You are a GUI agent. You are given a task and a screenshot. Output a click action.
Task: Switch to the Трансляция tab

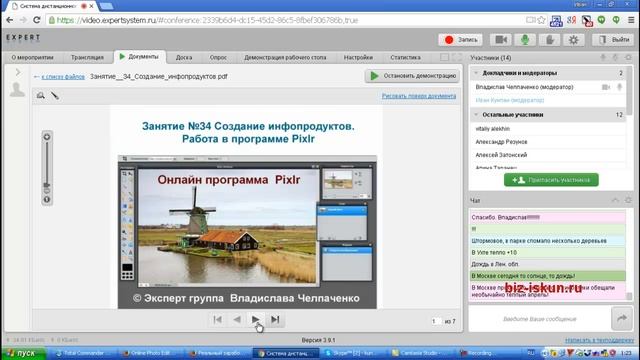point(87,58)
